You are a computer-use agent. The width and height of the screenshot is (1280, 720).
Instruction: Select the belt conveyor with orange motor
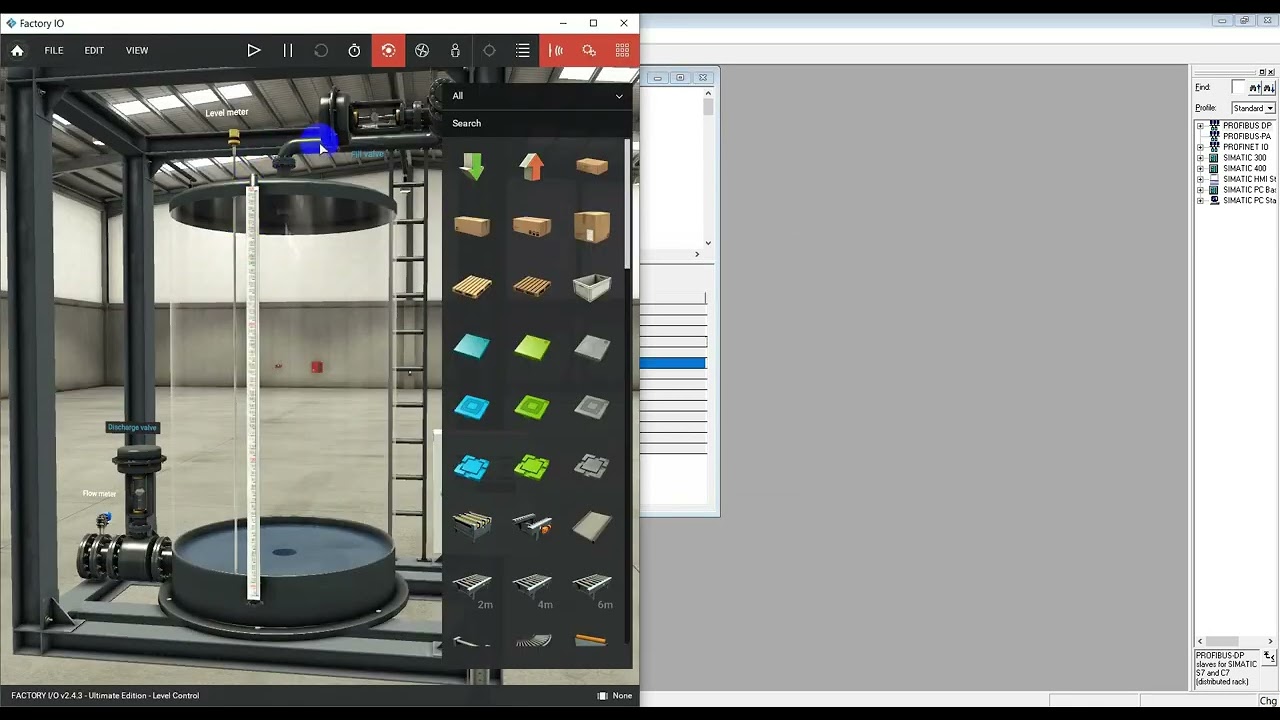point(532,526)
